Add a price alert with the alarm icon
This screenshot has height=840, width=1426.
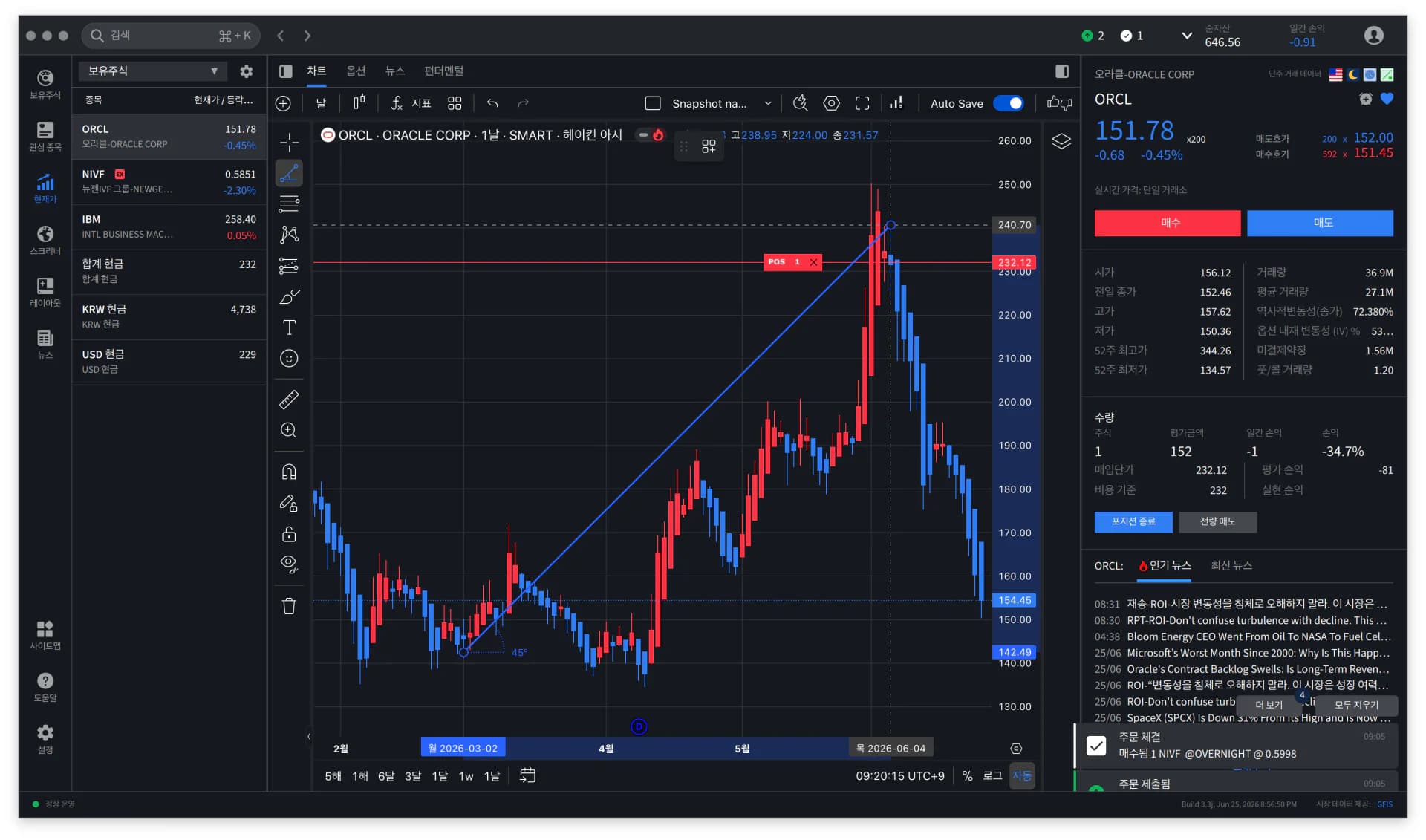[1365, 99]
